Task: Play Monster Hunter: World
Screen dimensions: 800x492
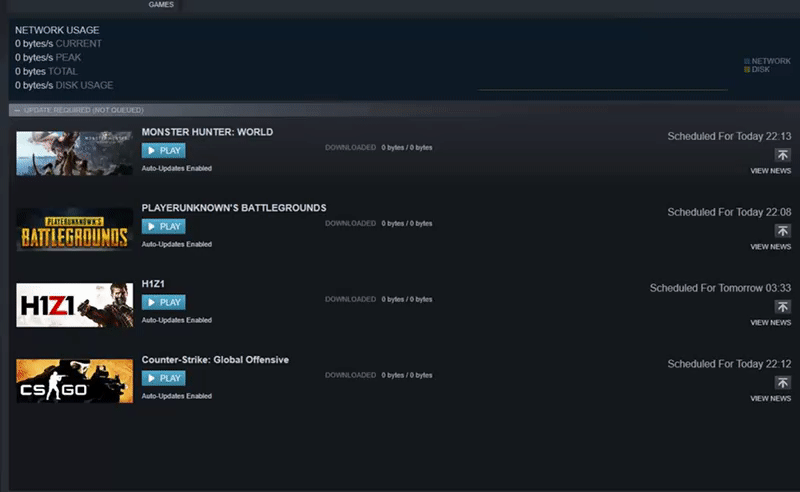Action: 164,151
